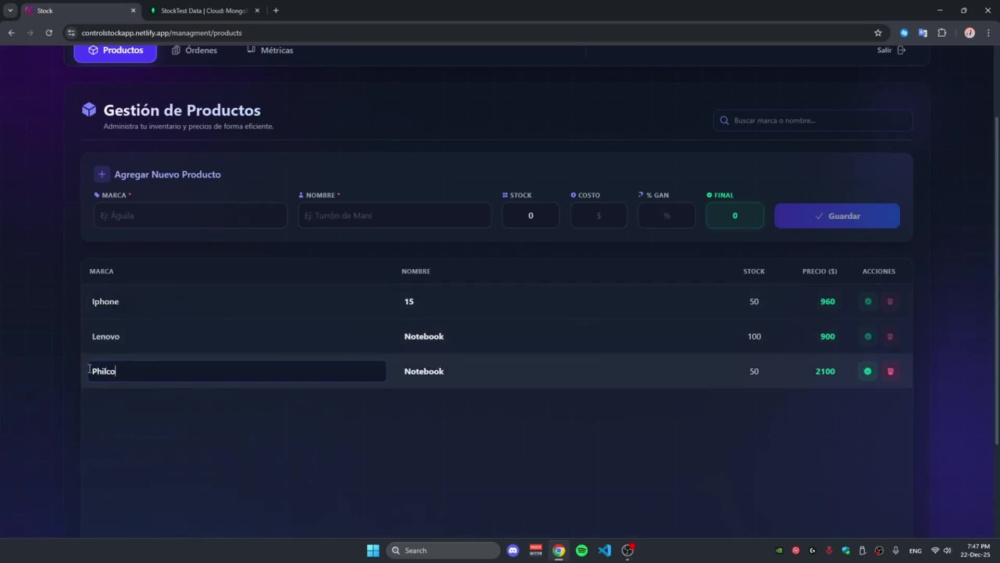Click the delete trash icon in Lenovo row
Image resolution: width=1000 pixels, height=563 pixels.
pyautogui.click(x=890, y=337)
